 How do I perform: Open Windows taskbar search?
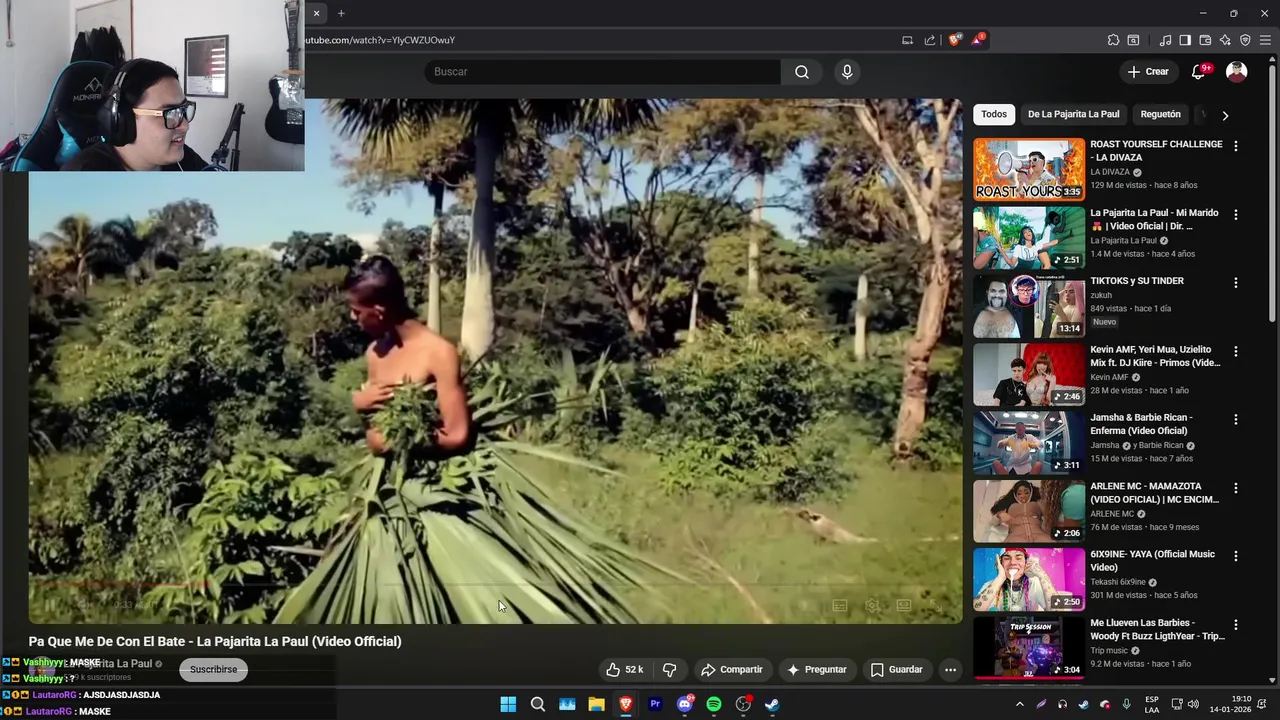[x=538, y=704]
